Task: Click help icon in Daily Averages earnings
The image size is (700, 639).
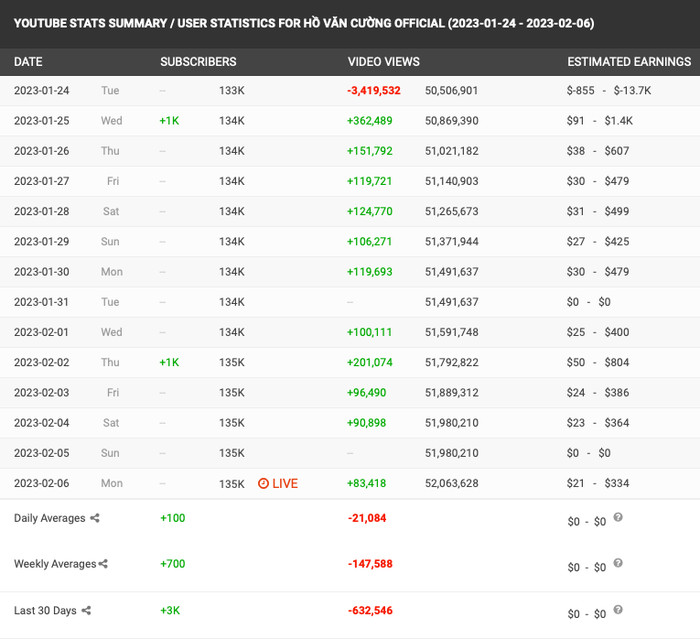Action: (618, 517)
